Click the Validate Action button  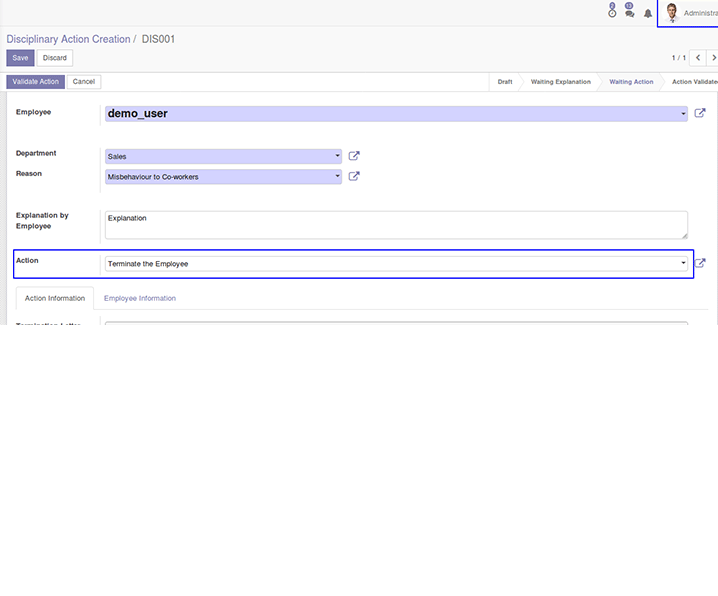tap(35, 82)
